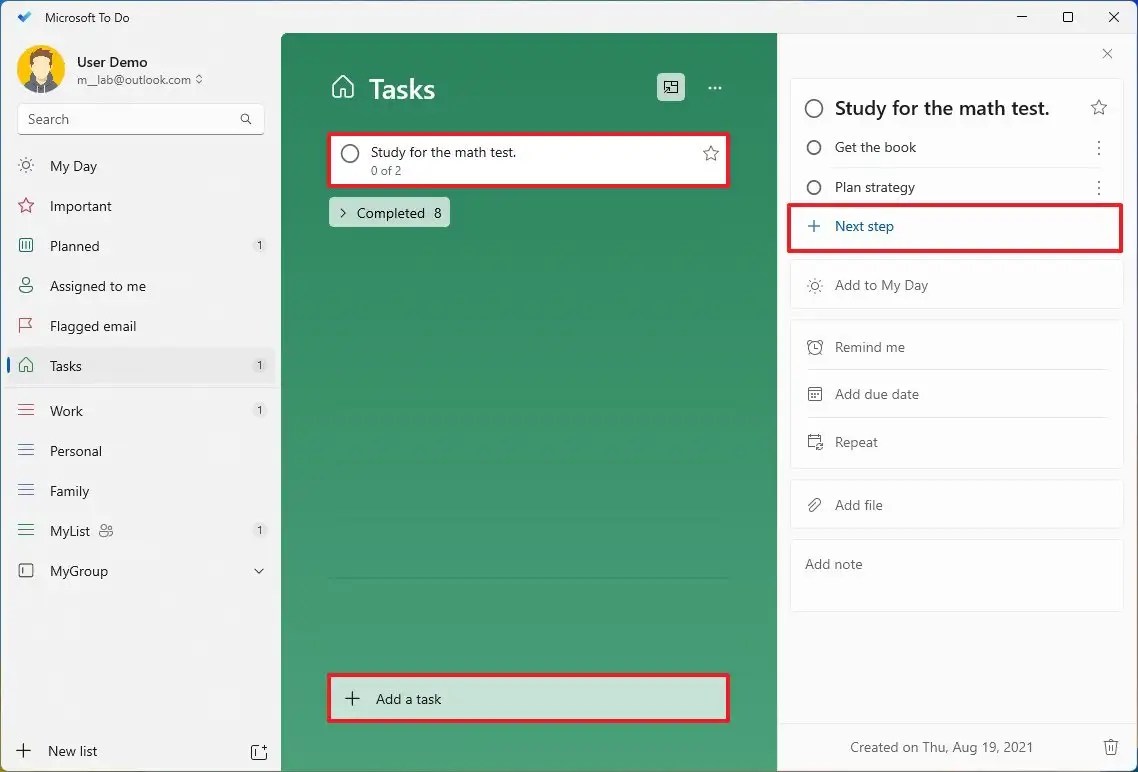Open My Day view via the sun icon
Screen dimensions: 1138x772
click(x=25, y=166)
